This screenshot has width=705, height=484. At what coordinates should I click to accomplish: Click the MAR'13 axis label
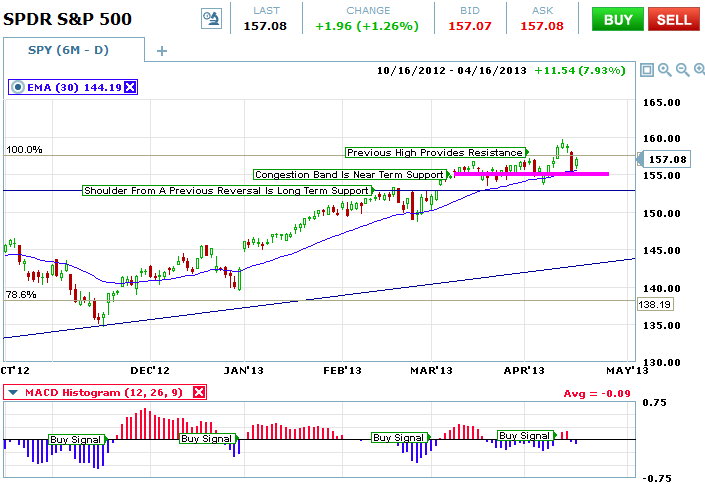click(432, 371)
